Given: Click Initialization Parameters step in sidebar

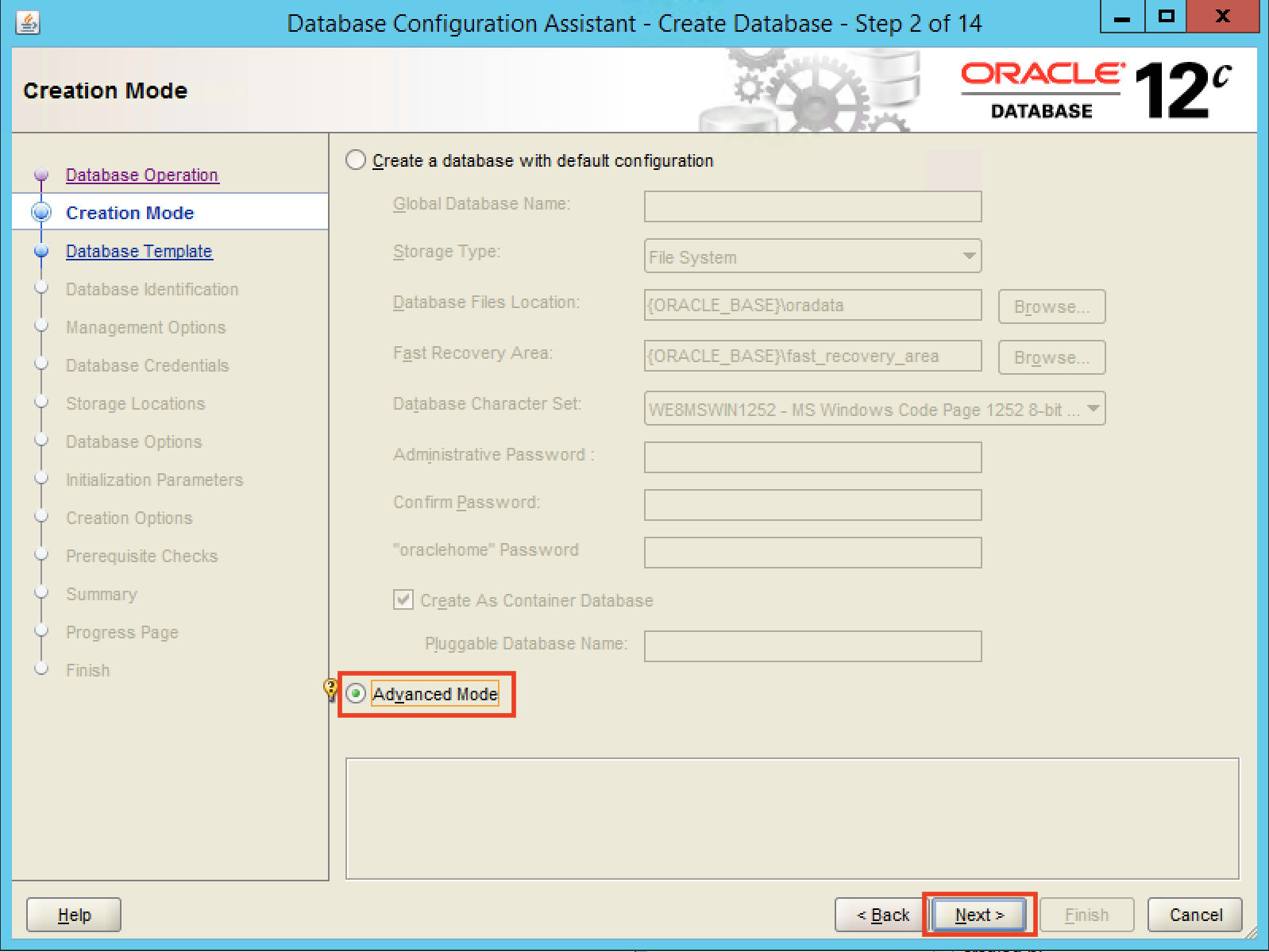Looking at the screenshot, I should coord(154,480).
